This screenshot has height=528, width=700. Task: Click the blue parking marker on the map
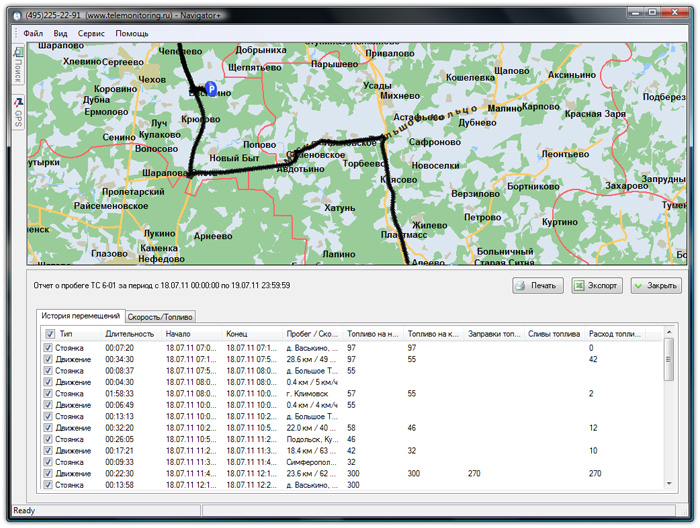(211, 88)
